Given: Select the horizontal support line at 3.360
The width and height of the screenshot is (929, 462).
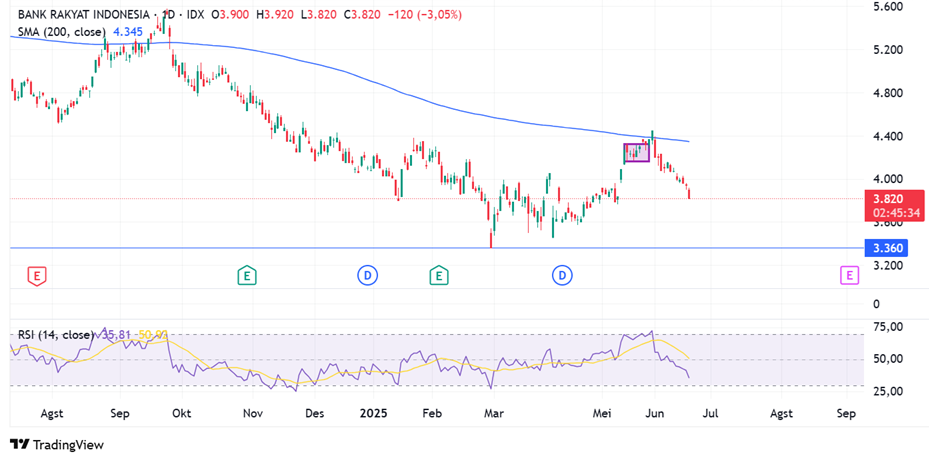Looking at the screenshot, I should (x=300, y=248).
